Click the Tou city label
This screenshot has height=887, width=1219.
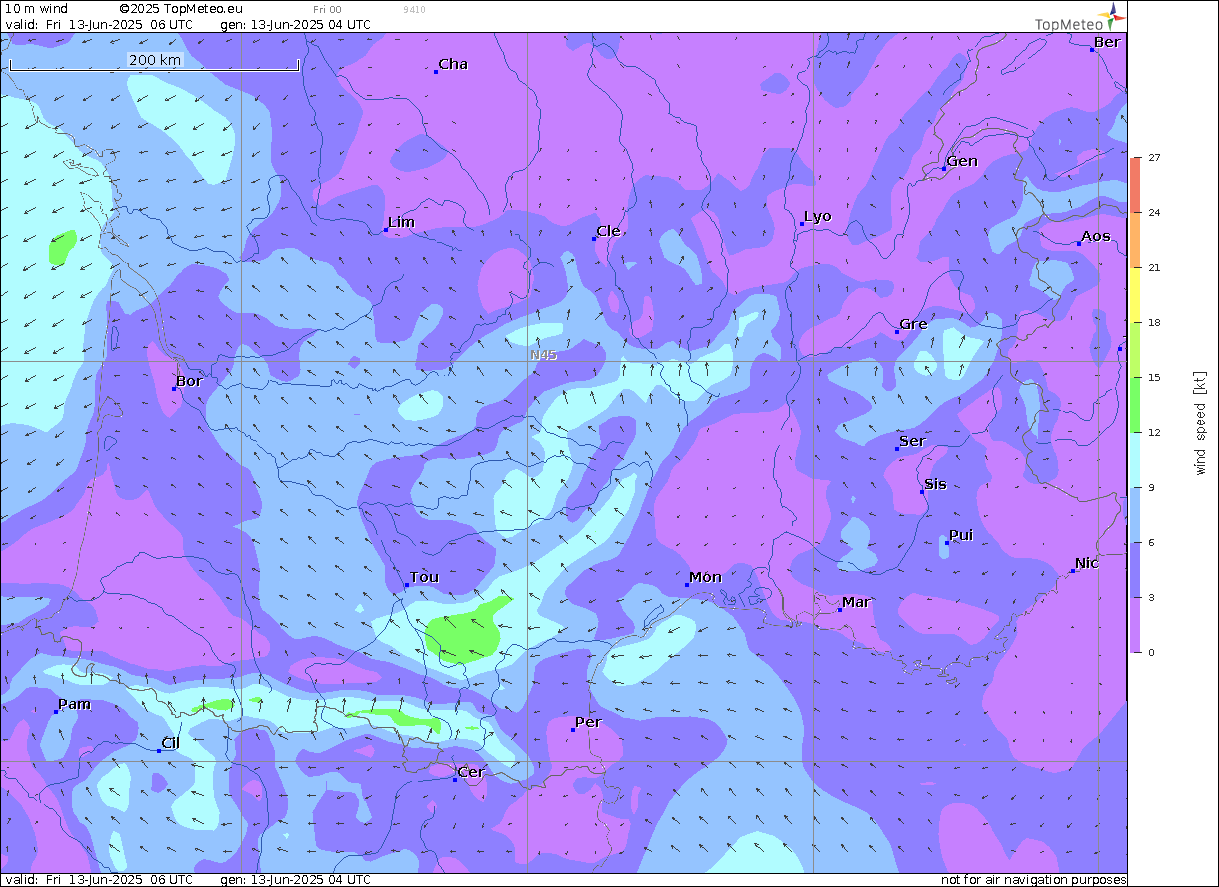tap(424, 577)
